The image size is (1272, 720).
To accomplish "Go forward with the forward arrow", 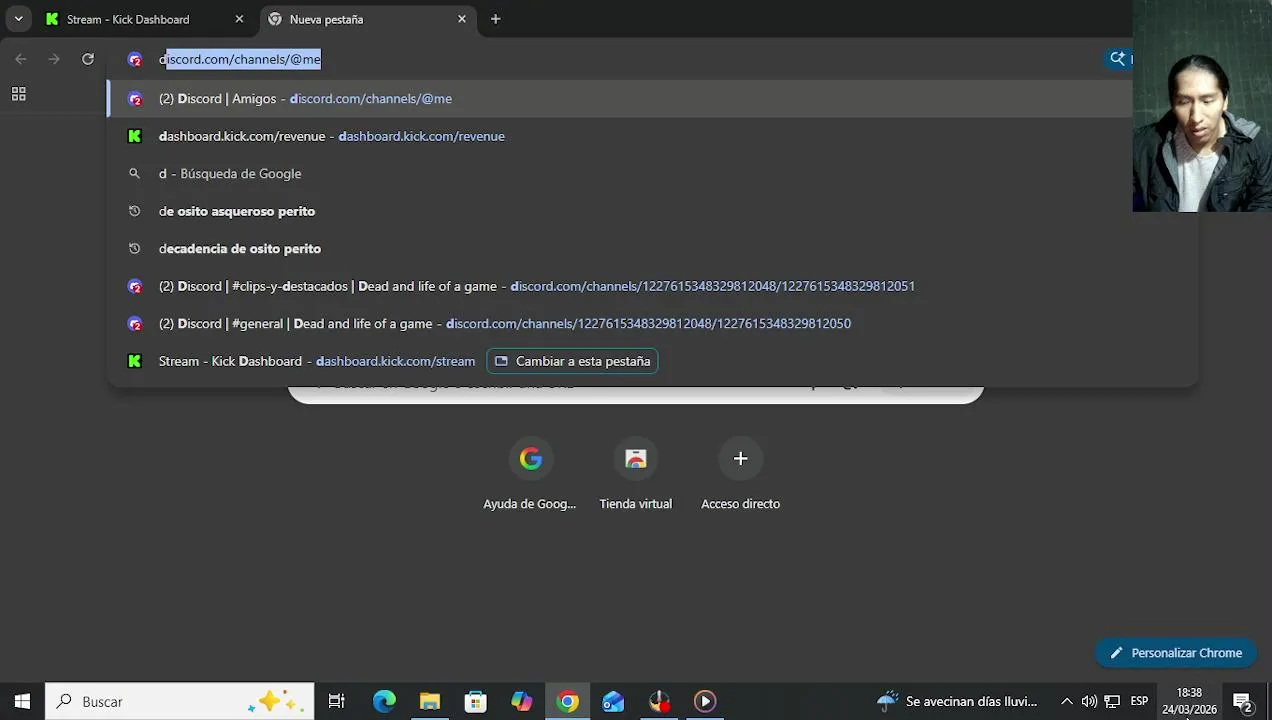I will click(x=54, y=59).
